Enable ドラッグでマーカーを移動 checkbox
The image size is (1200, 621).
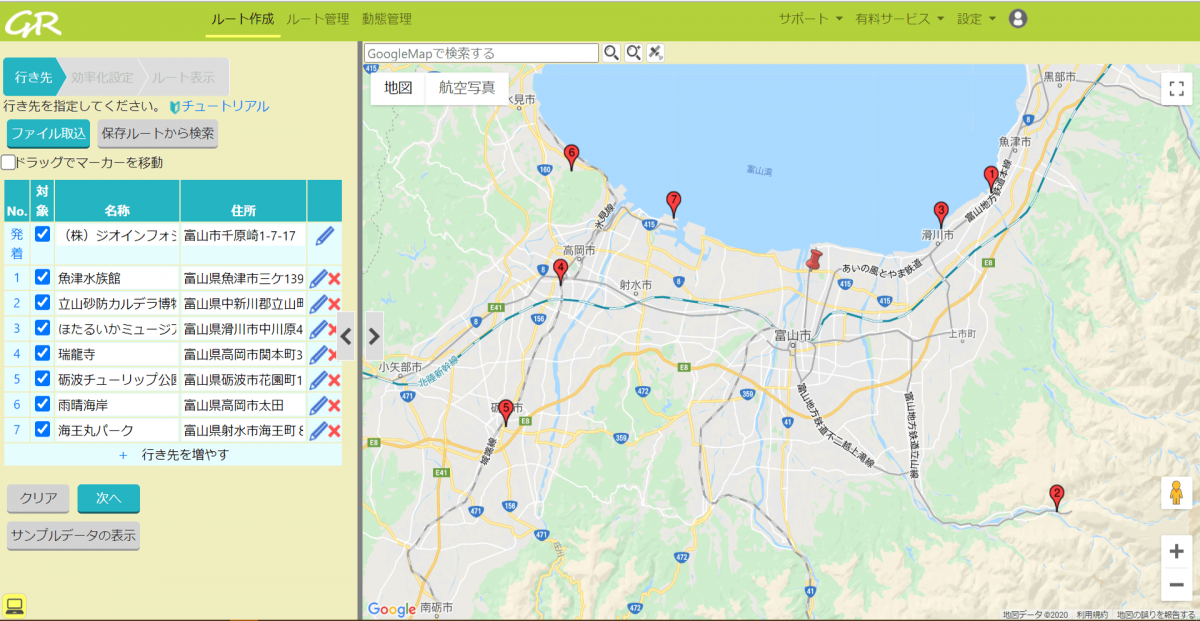coord(9,162)
